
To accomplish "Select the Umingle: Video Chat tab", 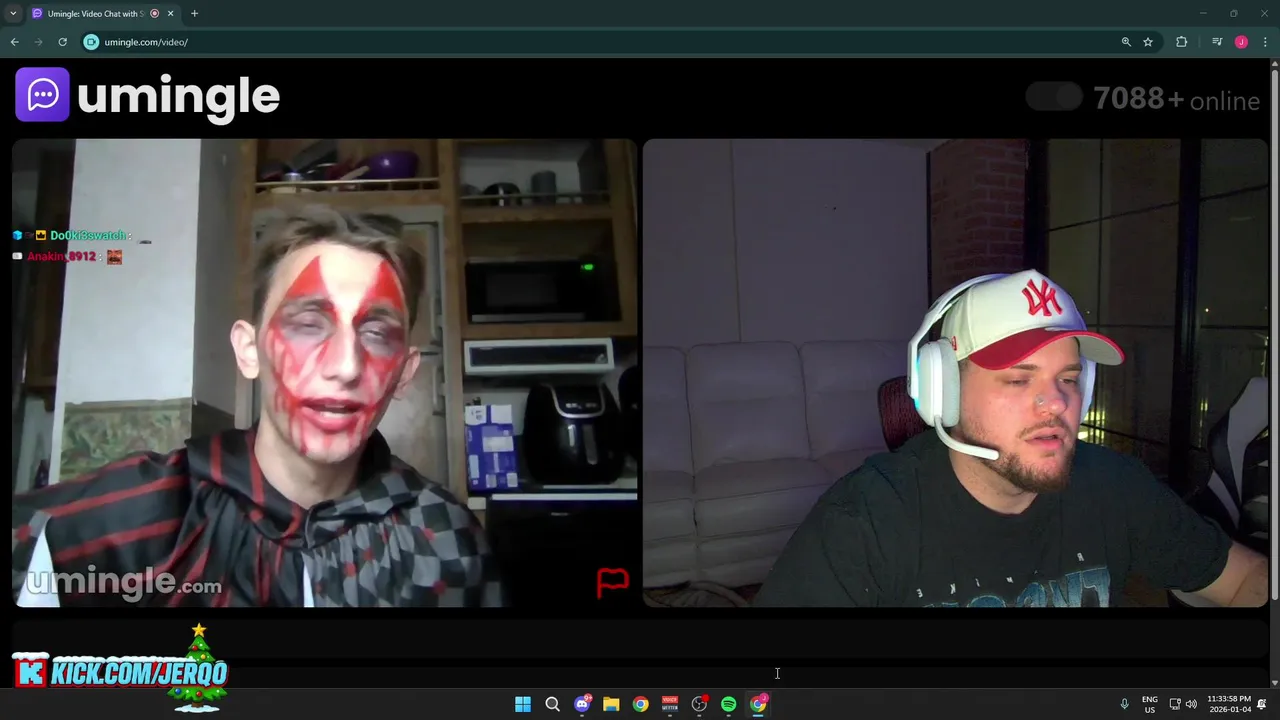I will coord(102,14).
